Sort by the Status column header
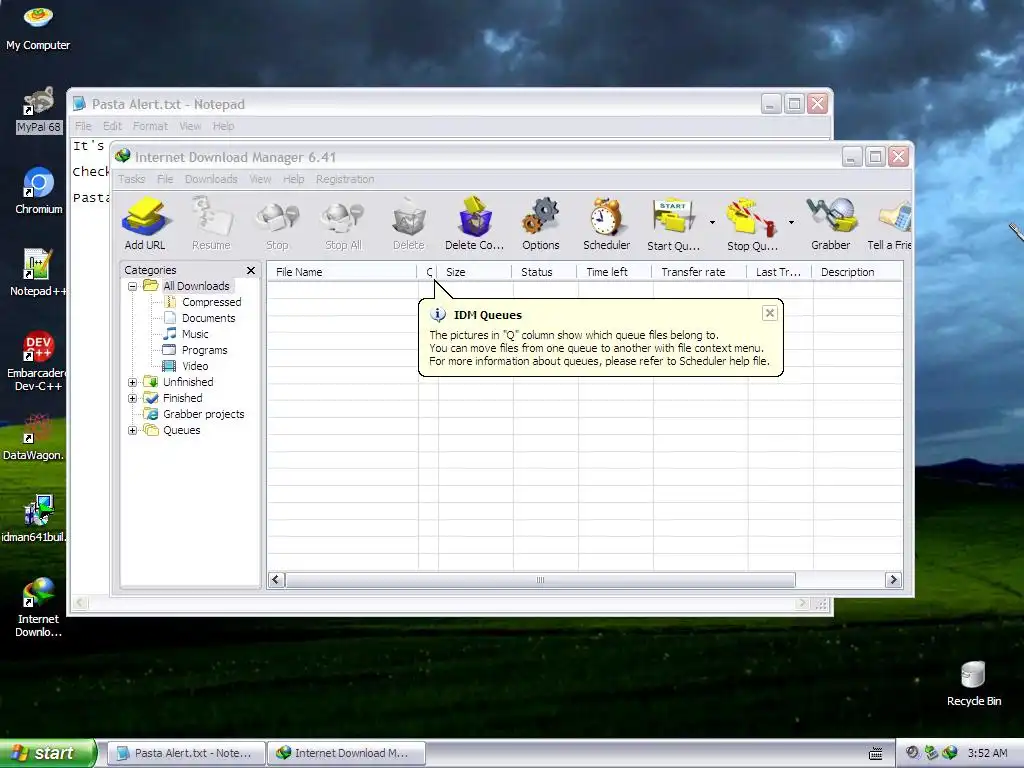Screen dimensions: 1024x768 click(544, 272)
